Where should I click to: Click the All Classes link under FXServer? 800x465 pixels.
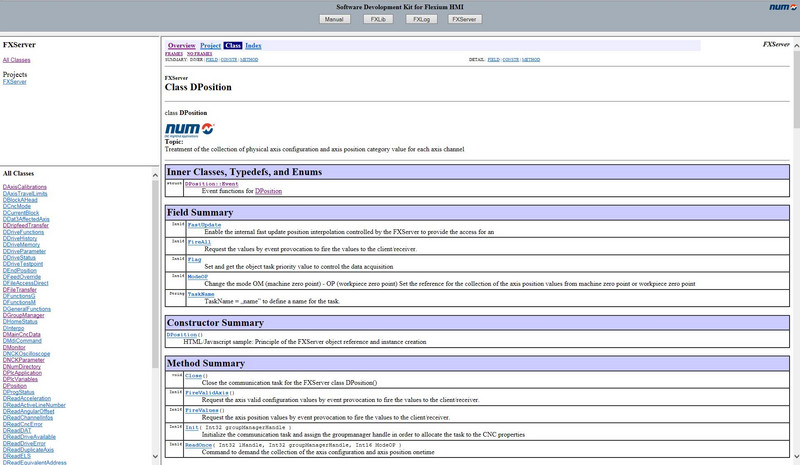click(x=17, y=61)
